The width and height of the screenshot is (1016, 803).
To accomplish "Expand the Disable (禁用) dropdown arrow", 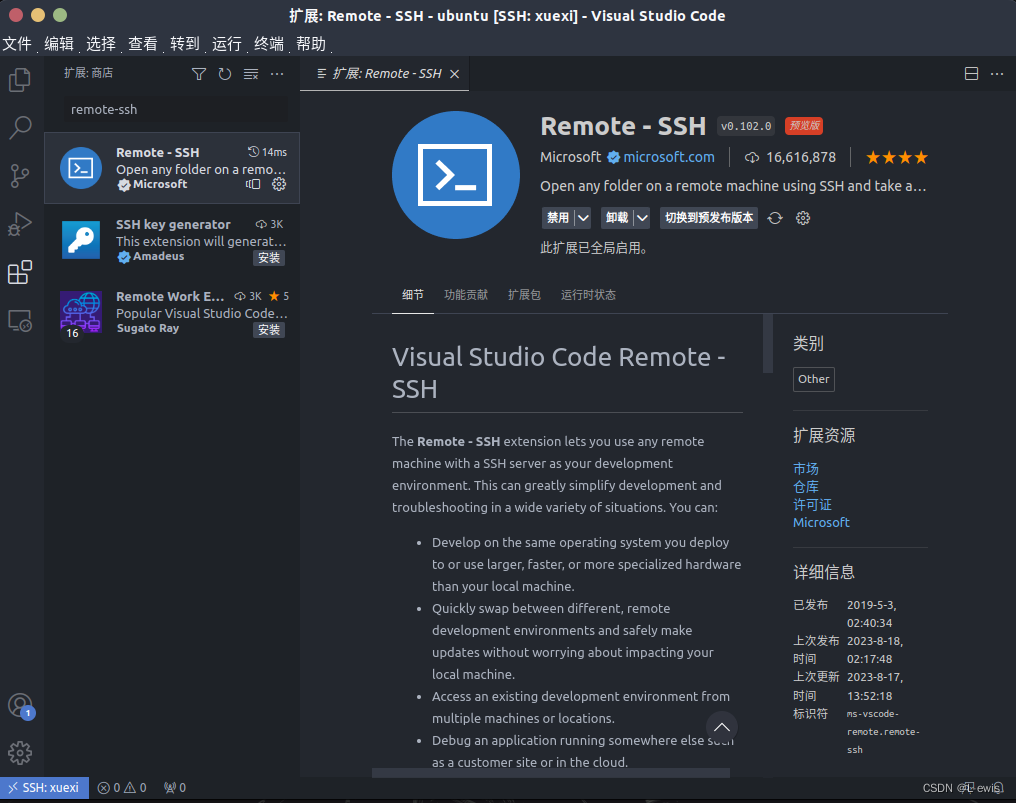I will click(x=583, y=218).
